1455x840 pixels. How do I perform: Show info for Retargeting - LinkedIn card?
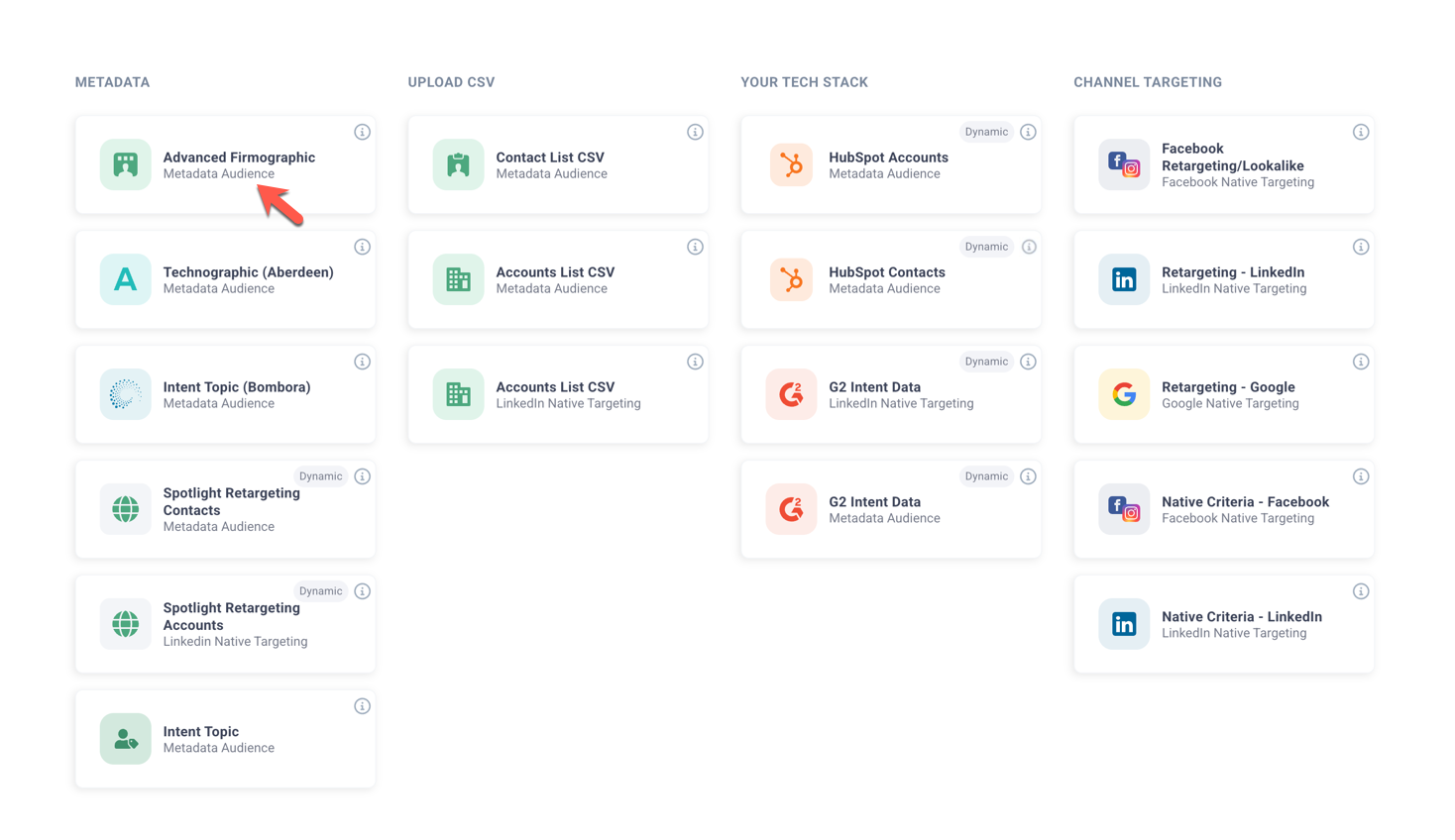click(x=1360, y=247)
